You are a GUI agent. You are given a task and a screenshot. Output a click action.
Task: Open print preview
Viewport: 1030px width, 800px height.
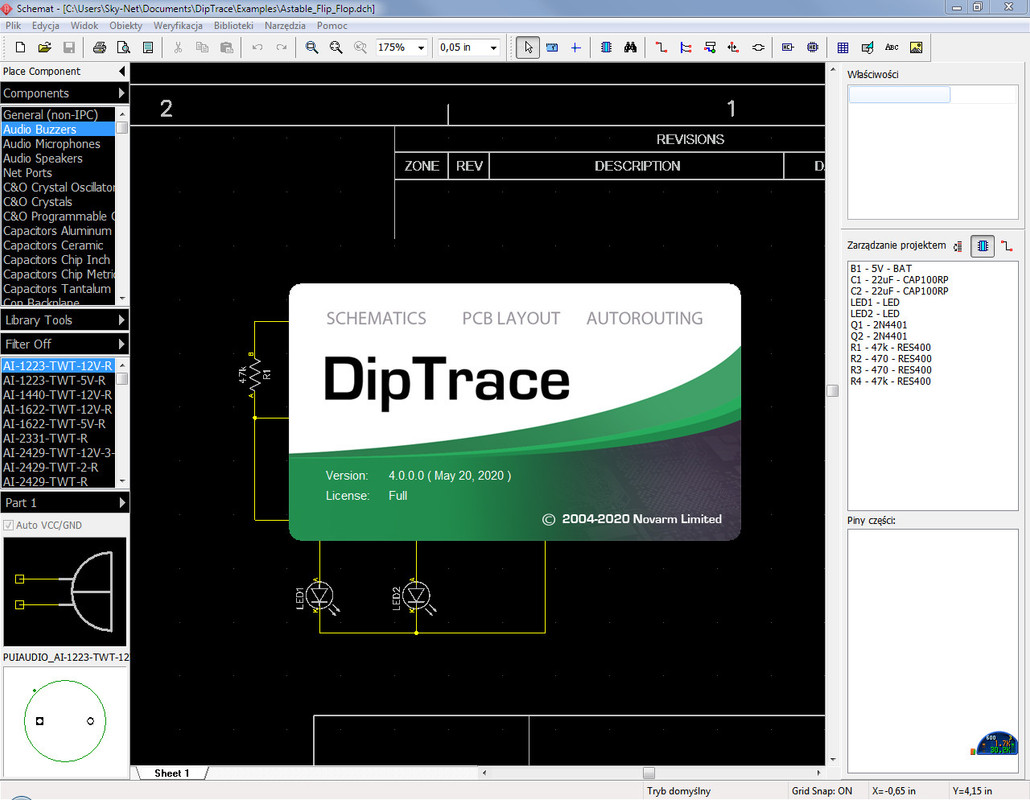click(123, 47)
